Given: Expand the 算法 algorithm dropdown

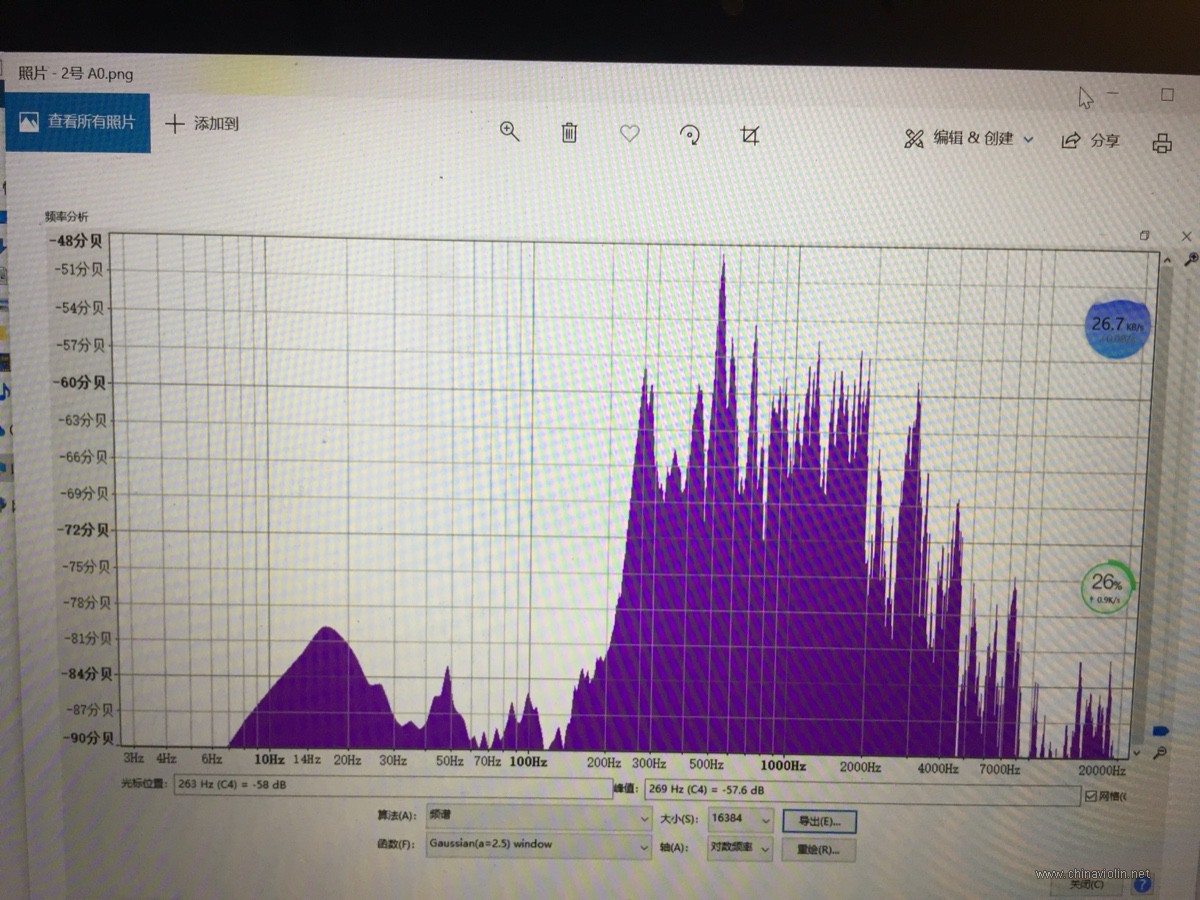Looking at the screenshot, I should coord(538,817).
